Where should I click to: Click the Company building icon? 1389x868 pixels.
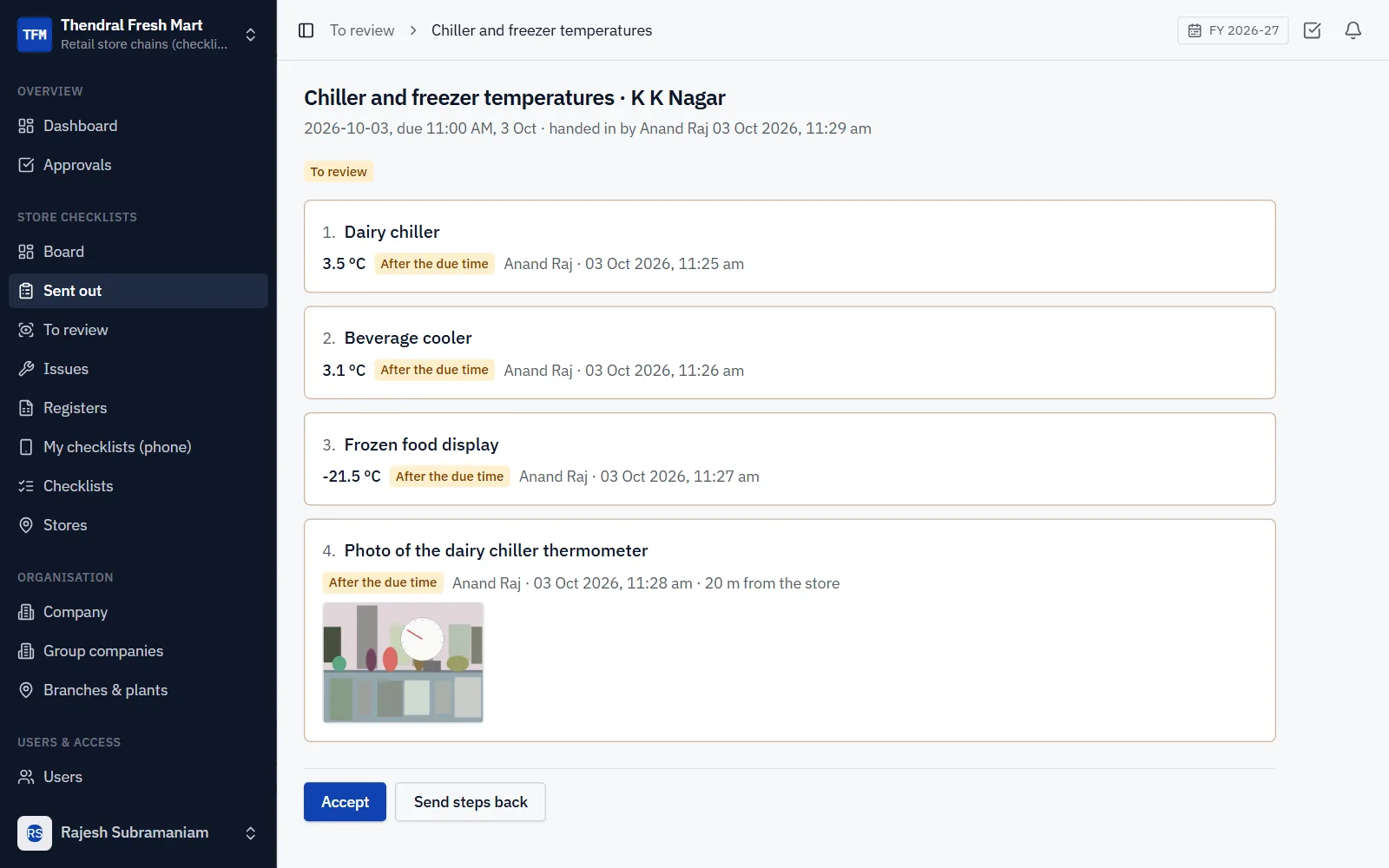pyautogui.click(x=26, y=612)
